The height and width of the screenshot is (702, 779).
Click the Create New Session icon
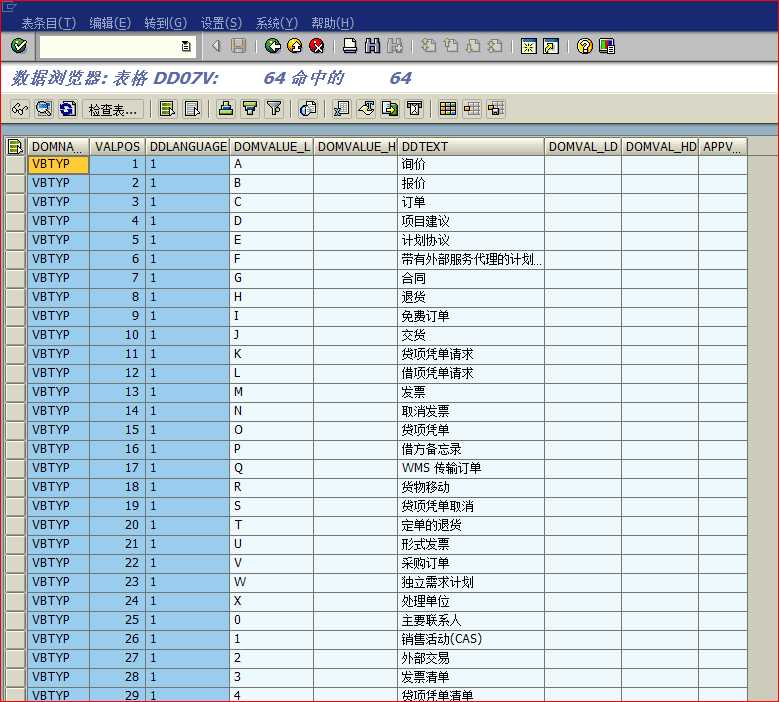[528, 46]
